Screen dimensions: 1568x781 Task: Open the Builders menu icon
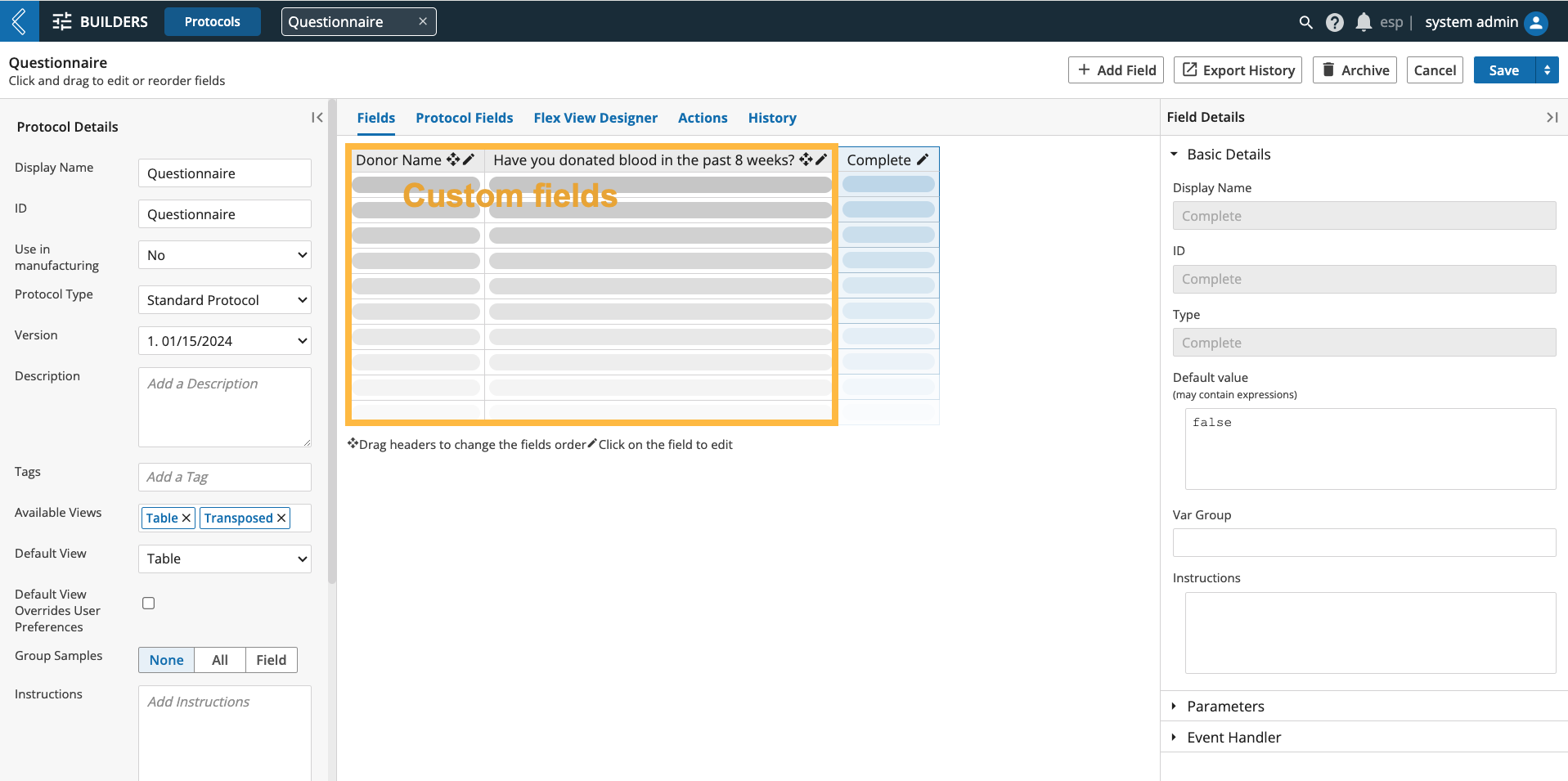point(62,22)
